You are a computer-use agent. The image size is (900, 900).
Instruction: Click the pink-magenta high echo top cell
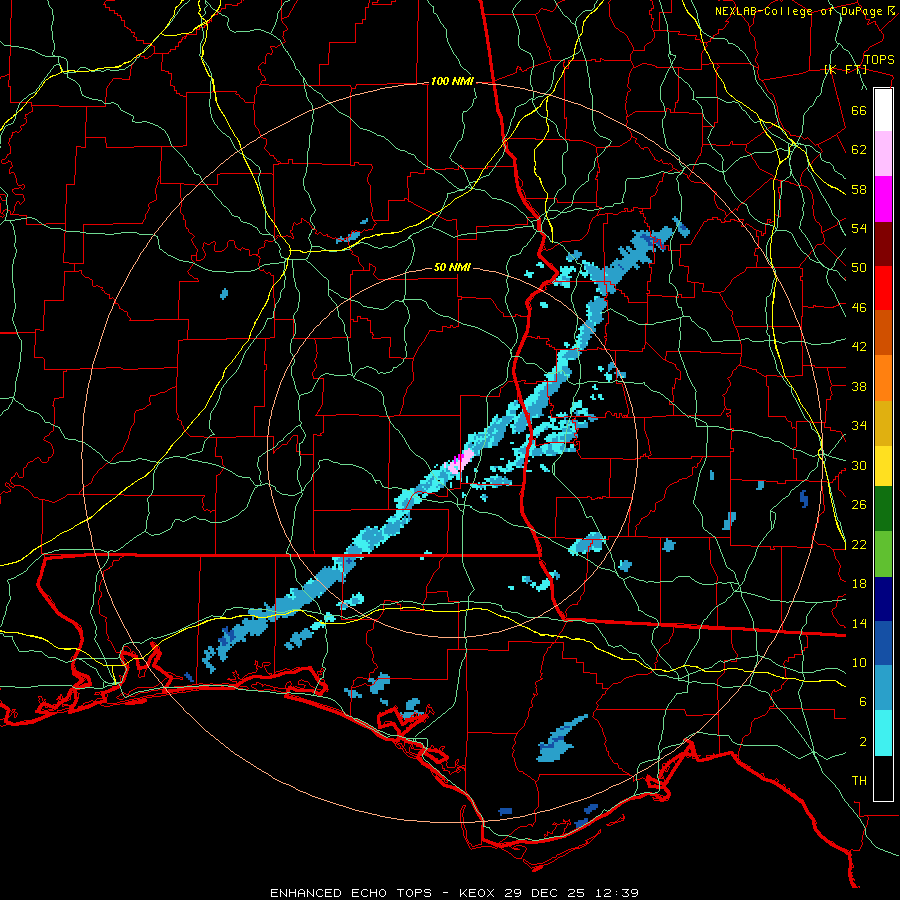(x=460, y=461)
